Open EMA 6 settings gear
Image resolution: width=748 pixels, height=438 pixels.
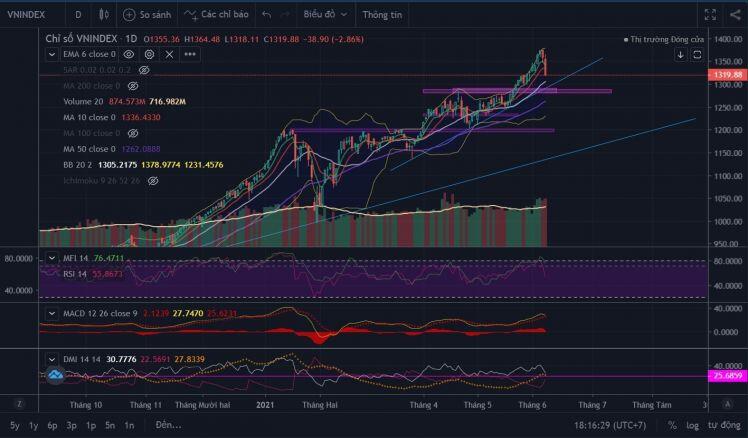click(149, 54)
